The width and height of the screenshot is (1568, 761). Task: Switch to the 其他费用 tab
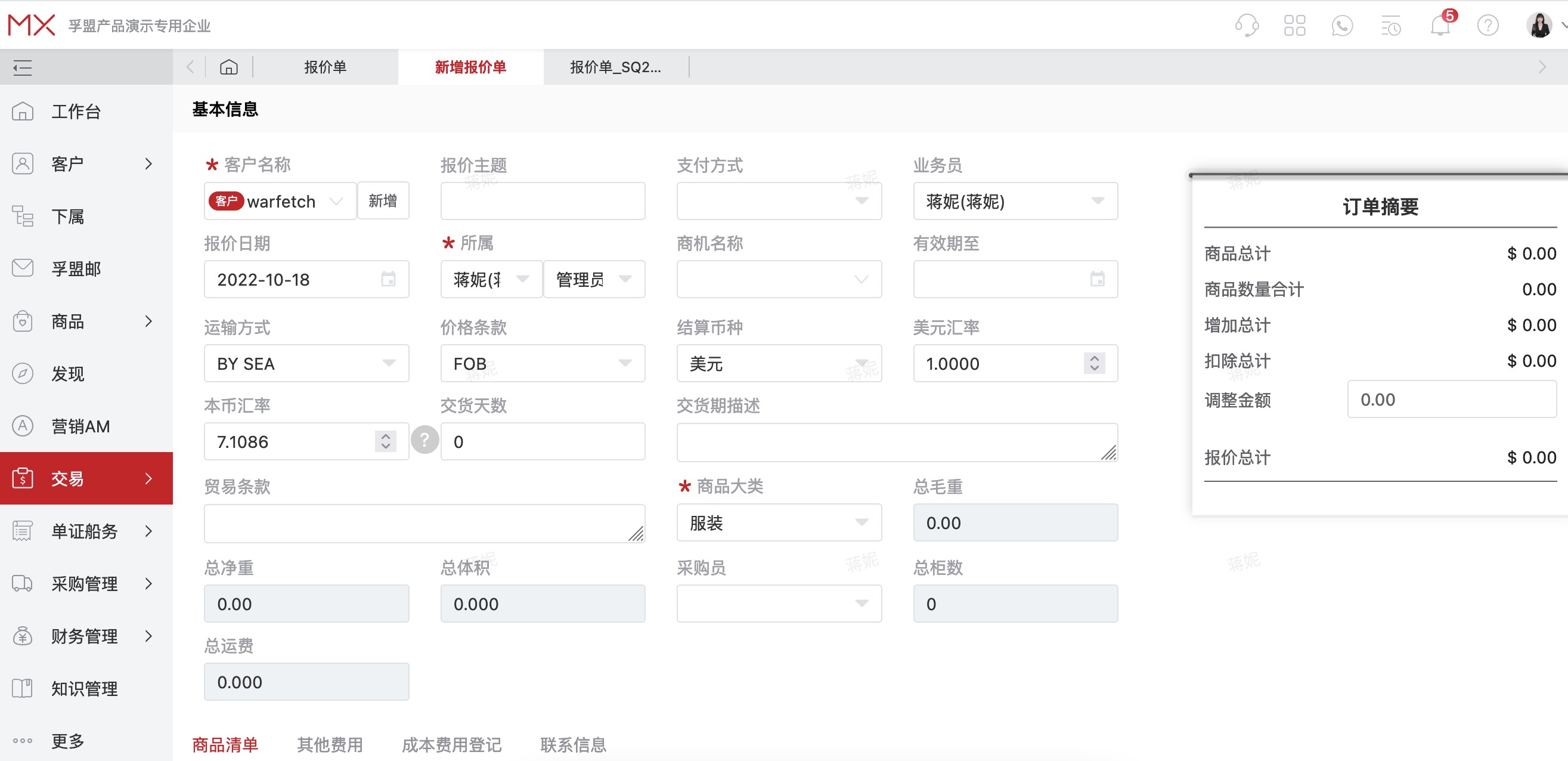329,744
